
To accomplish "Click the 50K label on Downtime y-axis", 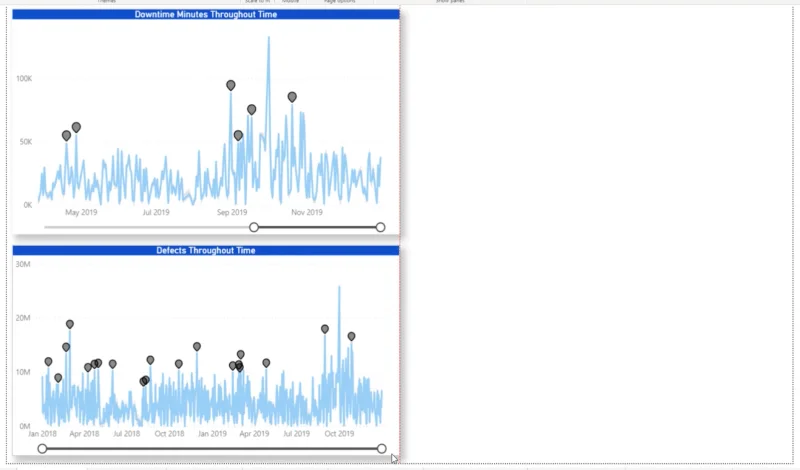I will coord(26,141).
